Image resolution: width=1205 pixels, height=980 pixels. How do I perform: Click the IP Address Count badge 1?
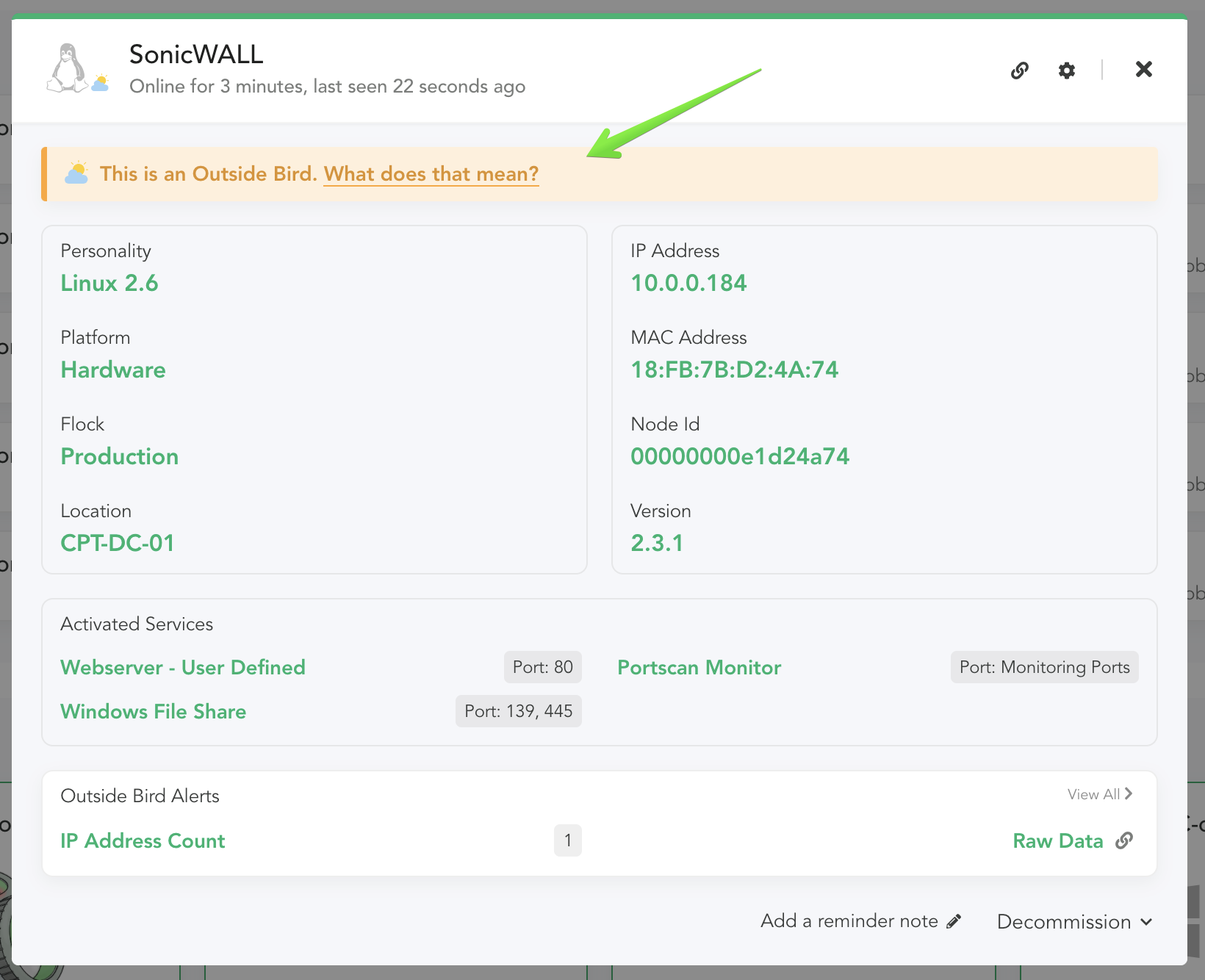tap(568, 840)
